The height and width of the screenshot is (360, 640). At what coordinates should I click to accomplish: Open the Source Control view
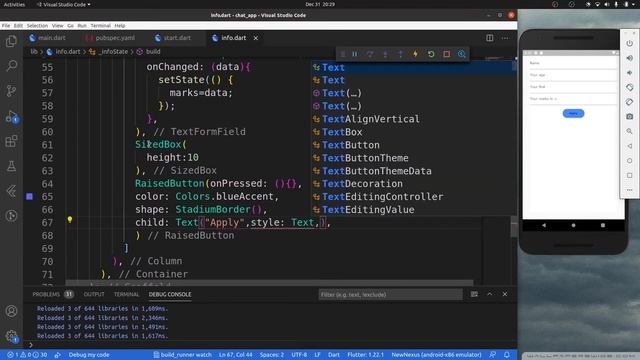(x=11, y=91)
